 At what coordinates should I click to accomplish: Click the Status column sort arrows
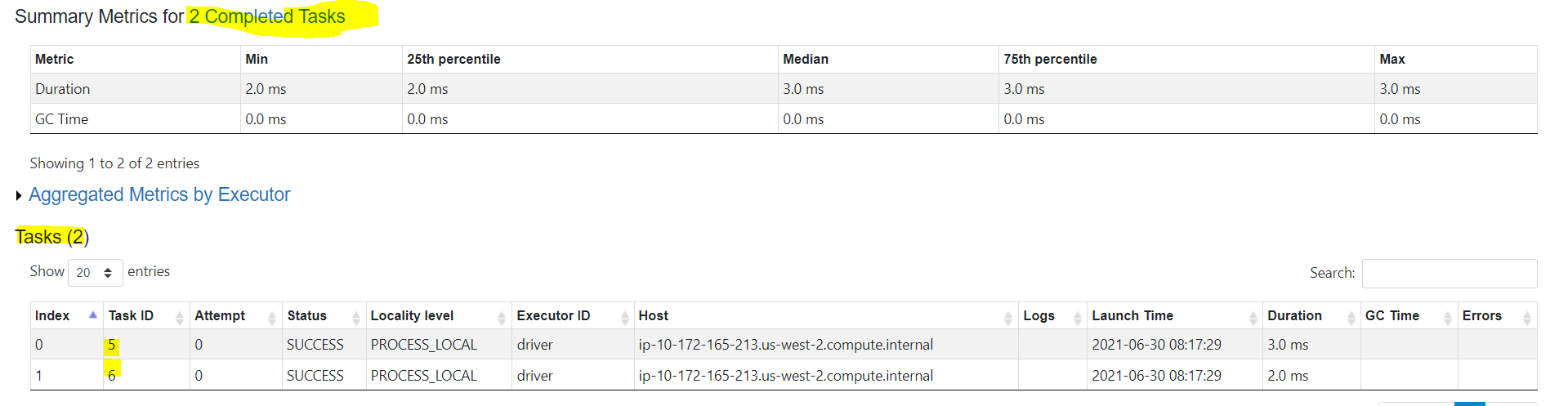(356, 317)
